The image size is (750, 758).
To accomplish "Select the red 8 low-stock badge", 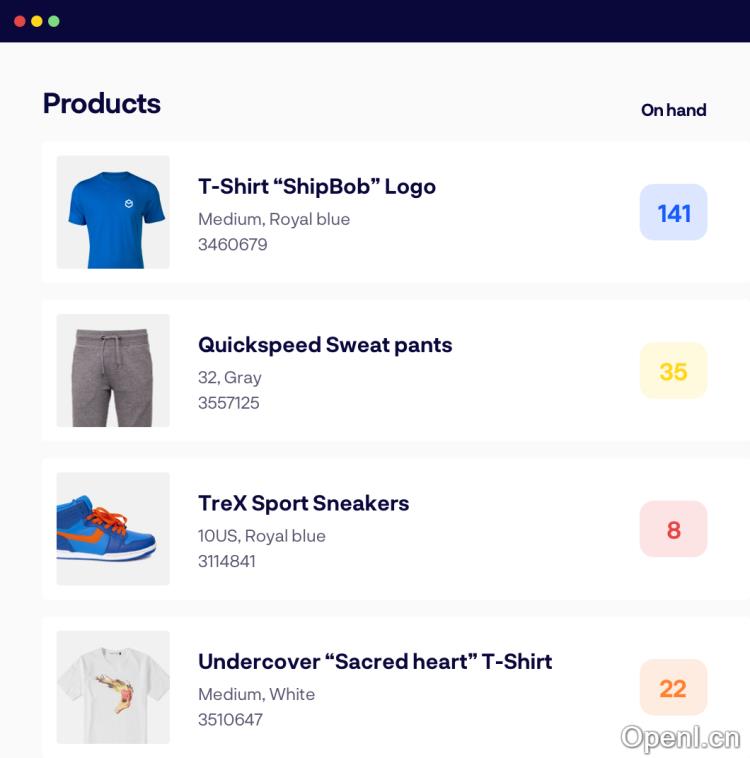I will click(x=673, y=529).
